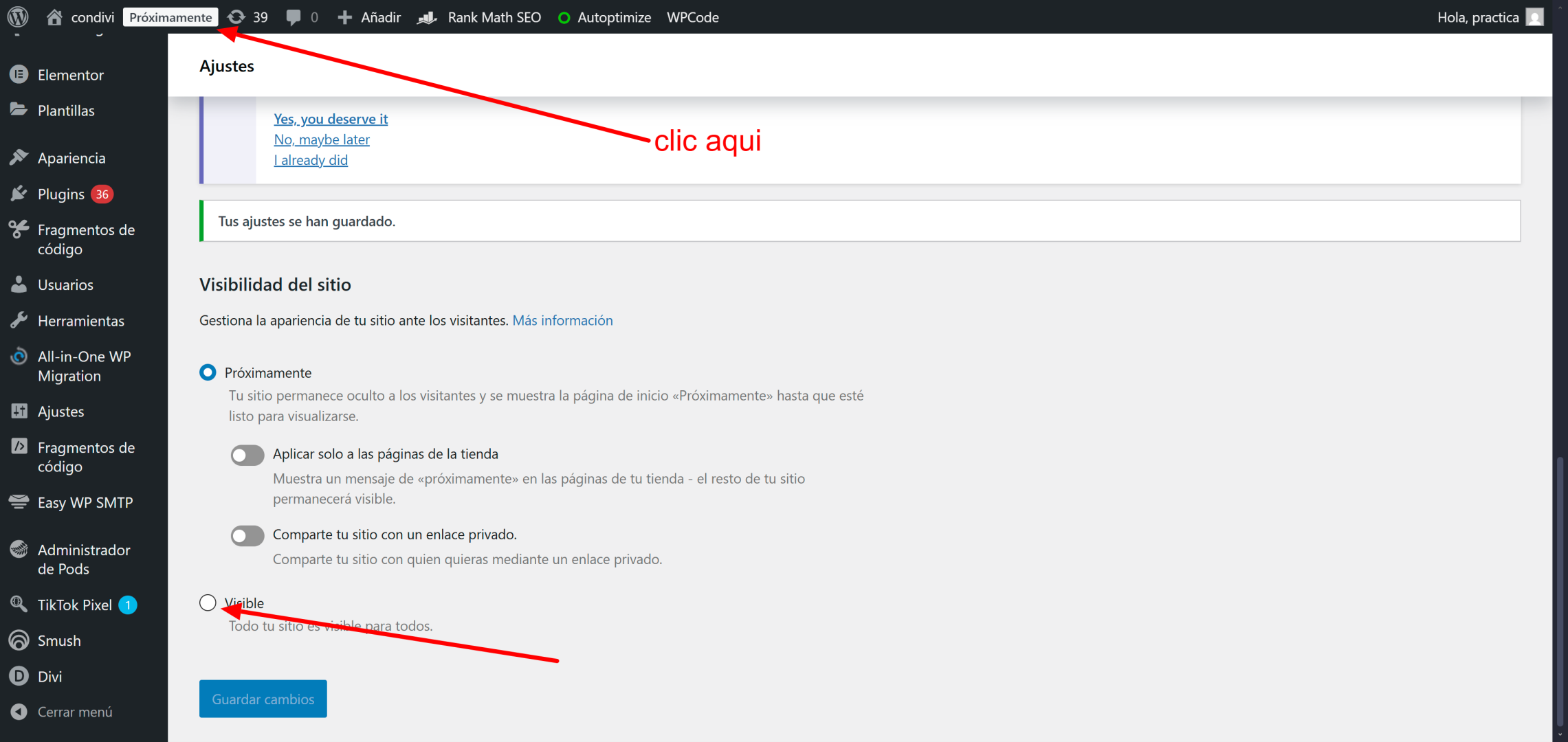Toggle Aplicar solo a páginas de tienda

tap(247, 455)
